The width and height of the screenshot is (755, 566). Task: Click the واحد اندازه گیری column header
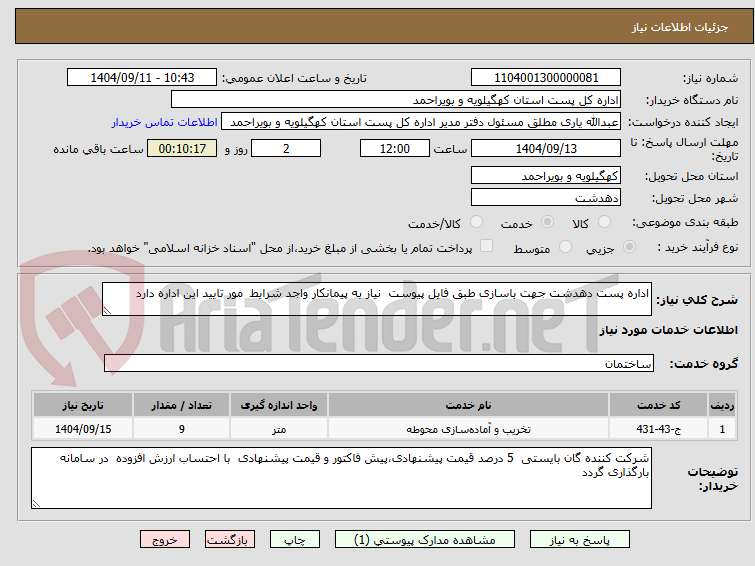coord(279,405)
